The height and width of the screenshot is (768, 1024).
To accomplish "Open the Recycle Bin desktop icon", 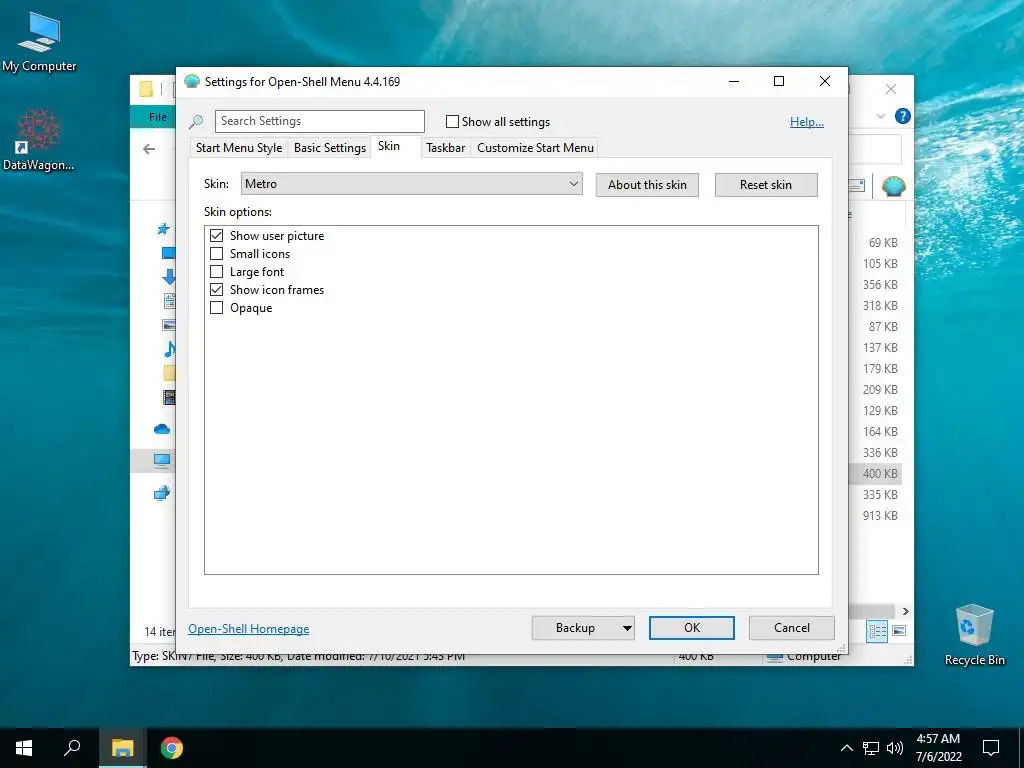I will (x=974, y=634).
